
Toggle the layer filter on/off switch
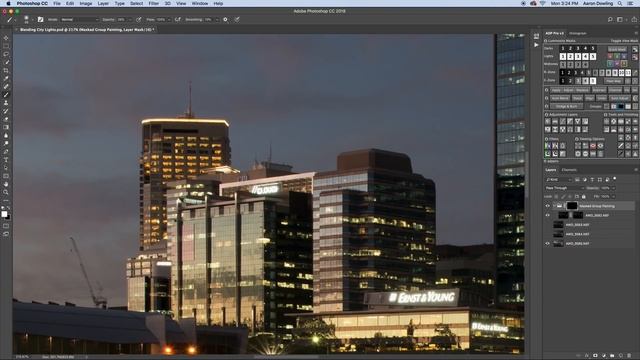[x=615, y=179]
